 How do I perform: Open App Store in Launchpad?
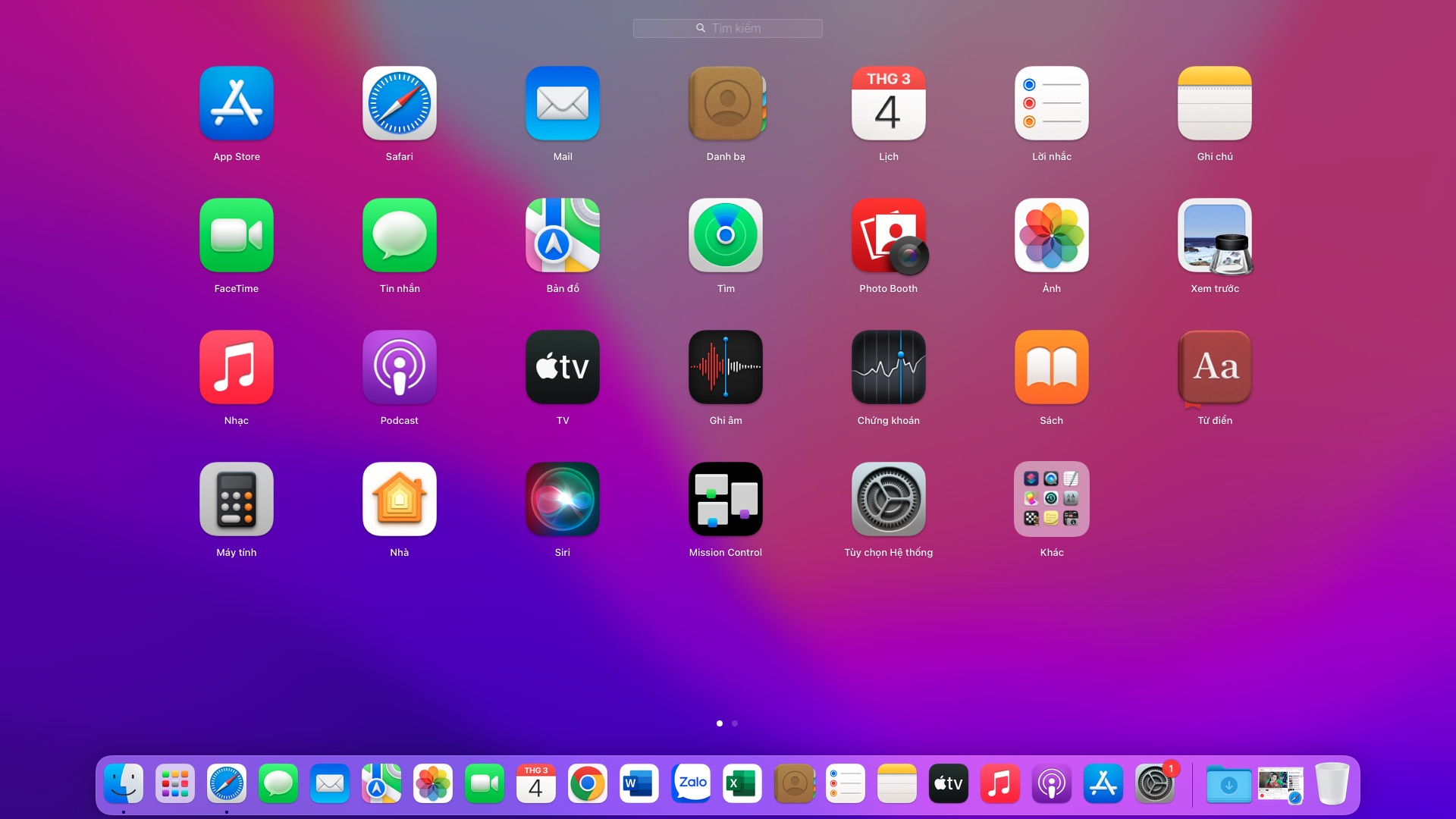pyautogui.click(x=237, y=103)
